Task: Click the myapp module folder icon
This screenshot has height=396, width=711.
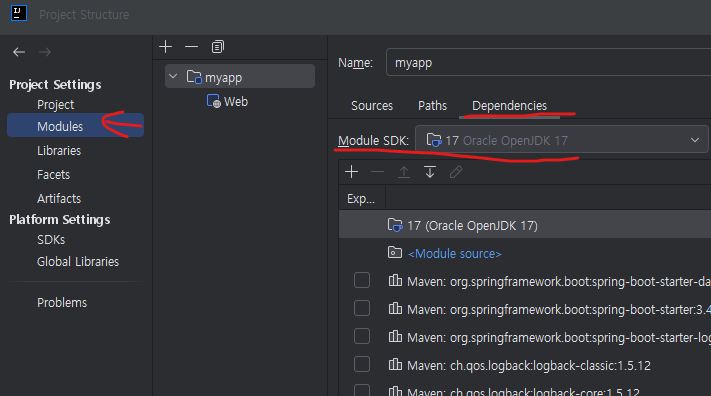Action: point(194,77)
